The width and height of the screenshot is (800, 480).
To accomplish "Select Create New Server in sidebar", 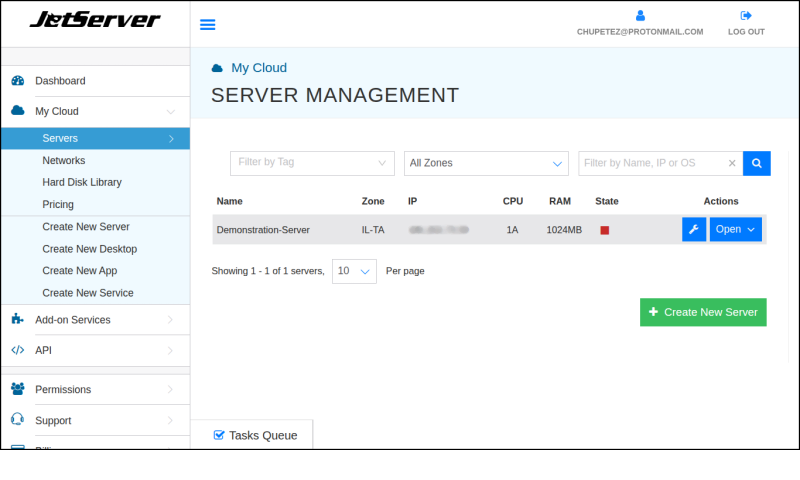I will pyautogui.click(x=86, y=226).
